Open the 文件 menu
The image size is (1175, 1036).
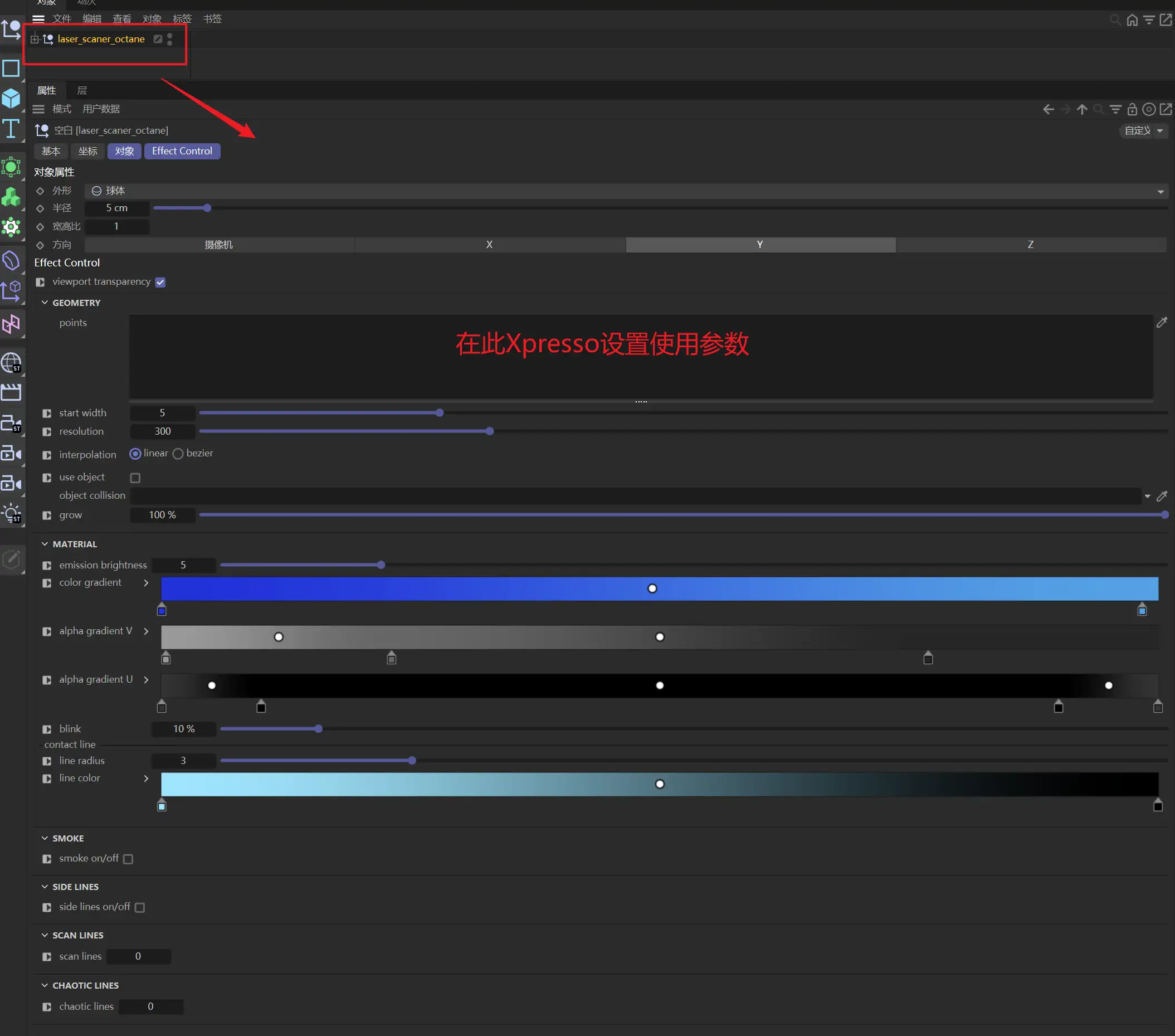click(61, 19)
